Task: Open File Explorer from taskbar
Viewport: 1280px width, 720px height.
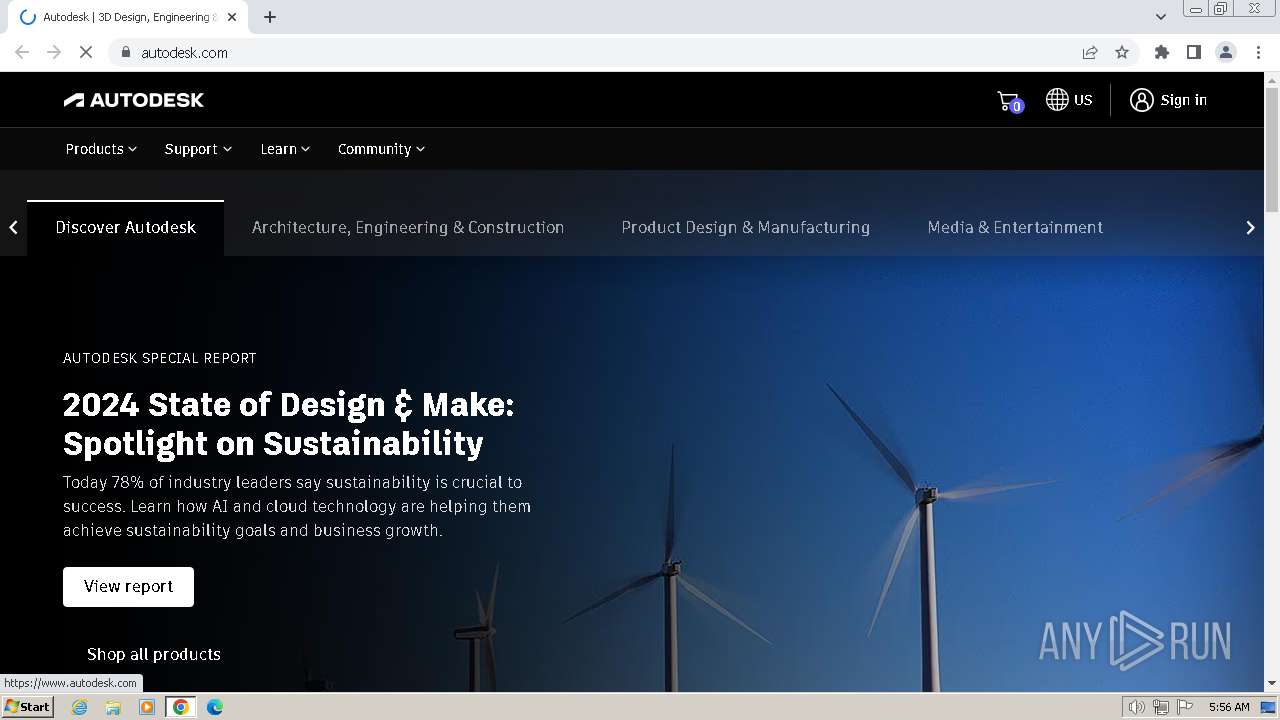Action: point(113,707)
